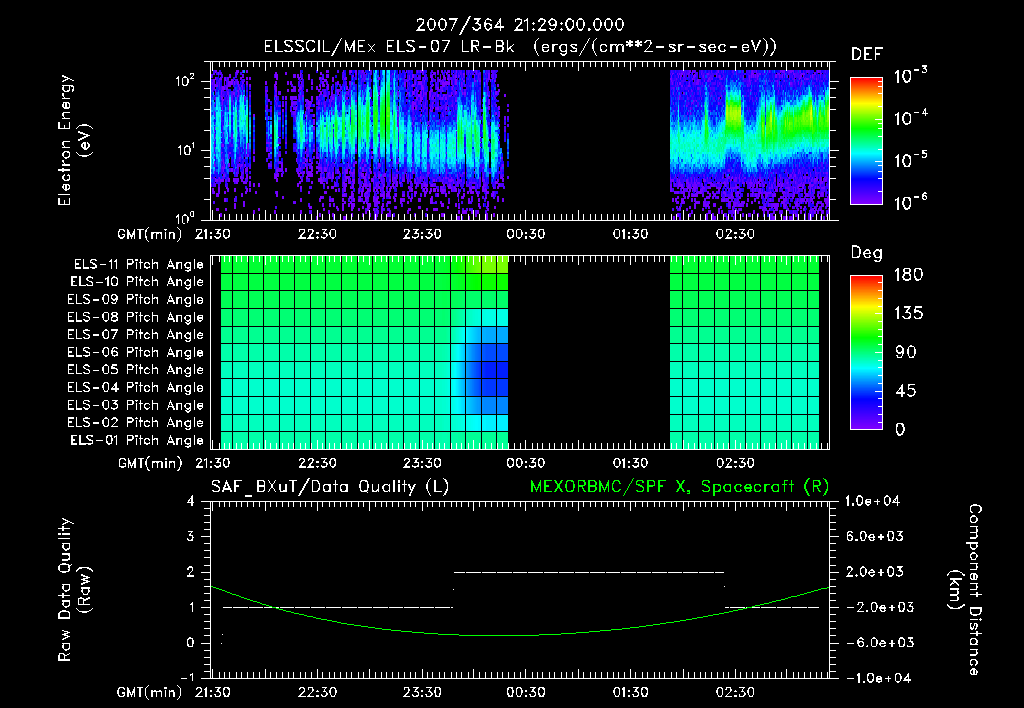
Task: Select the Component Distance (km) axis title
Action: [x=965, y=590]
